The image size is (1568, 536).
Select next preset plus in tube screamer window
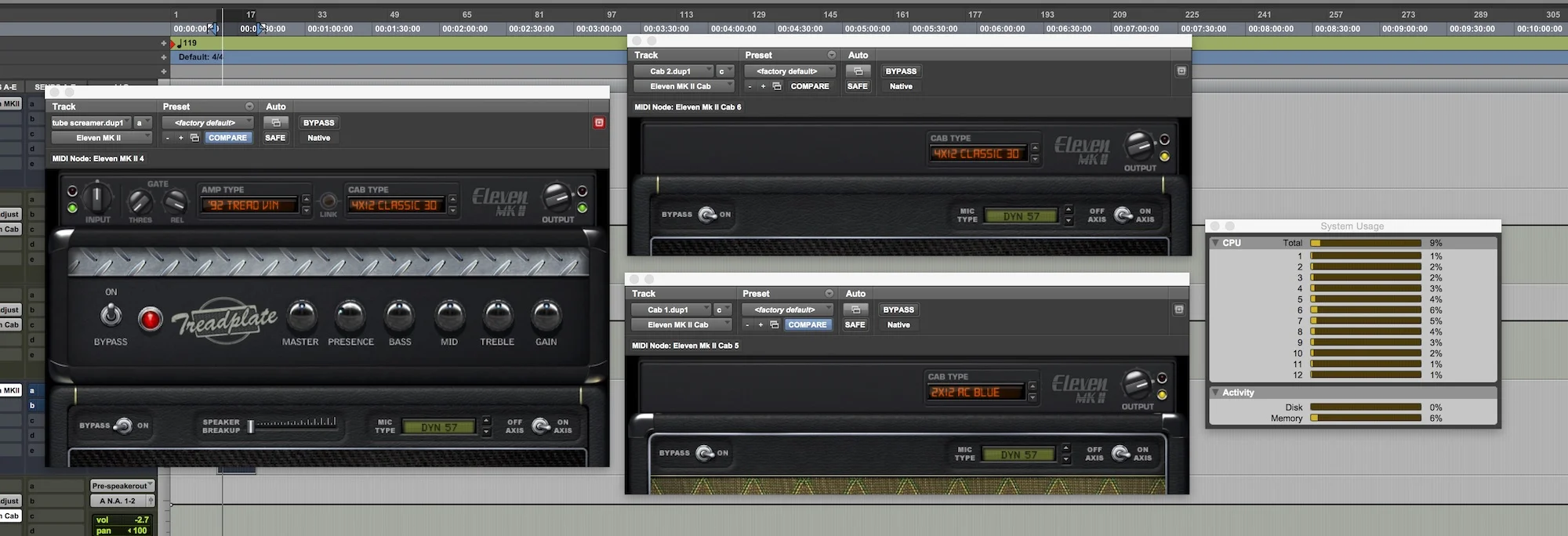pos(181,138)
